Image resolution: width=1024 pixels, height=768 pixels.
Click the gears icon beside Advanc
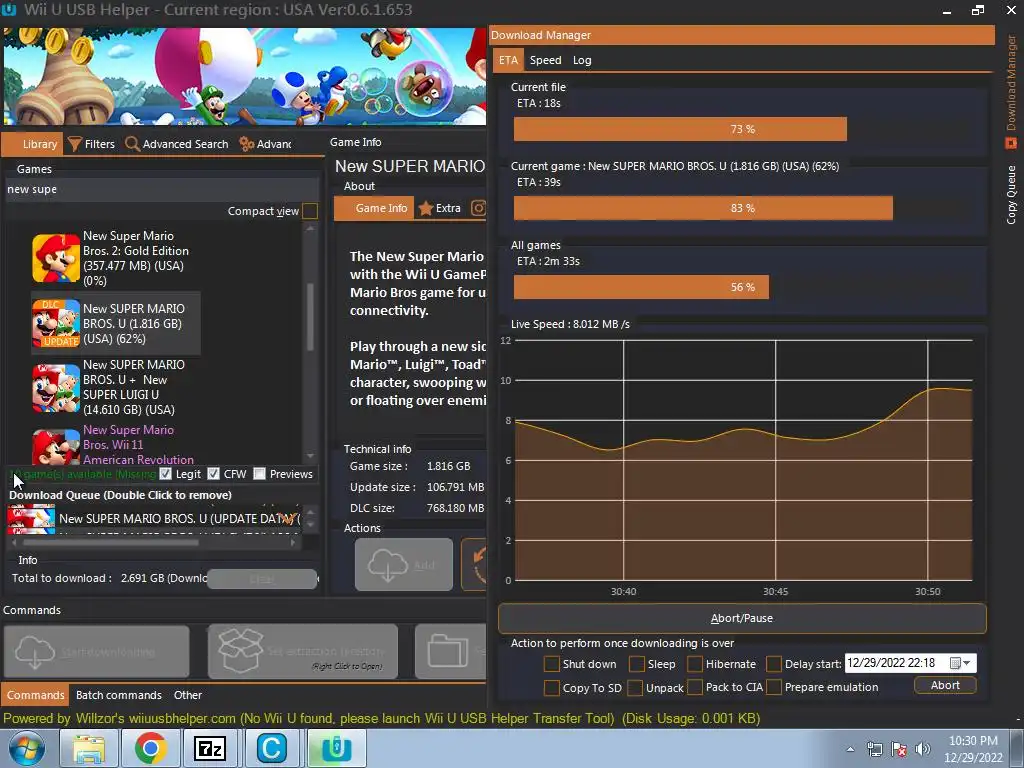pos(246,144)
